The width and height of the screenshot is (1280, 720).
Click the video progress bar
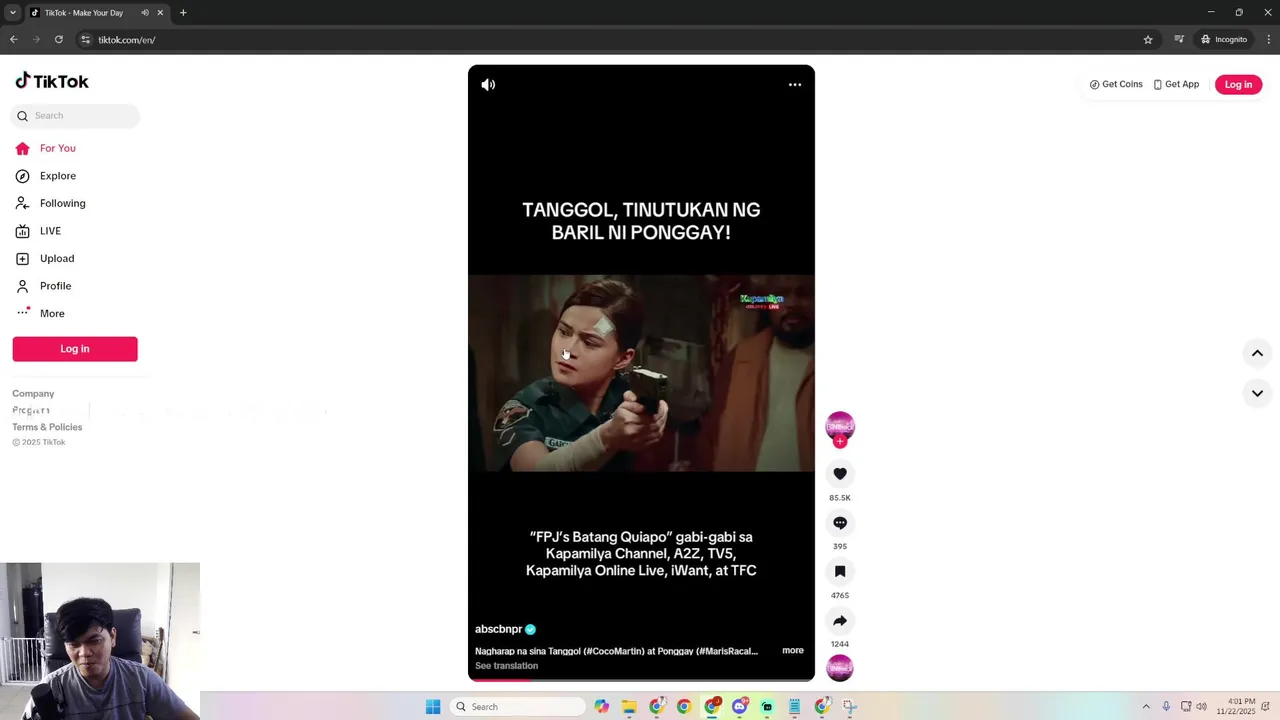(641, 679)
